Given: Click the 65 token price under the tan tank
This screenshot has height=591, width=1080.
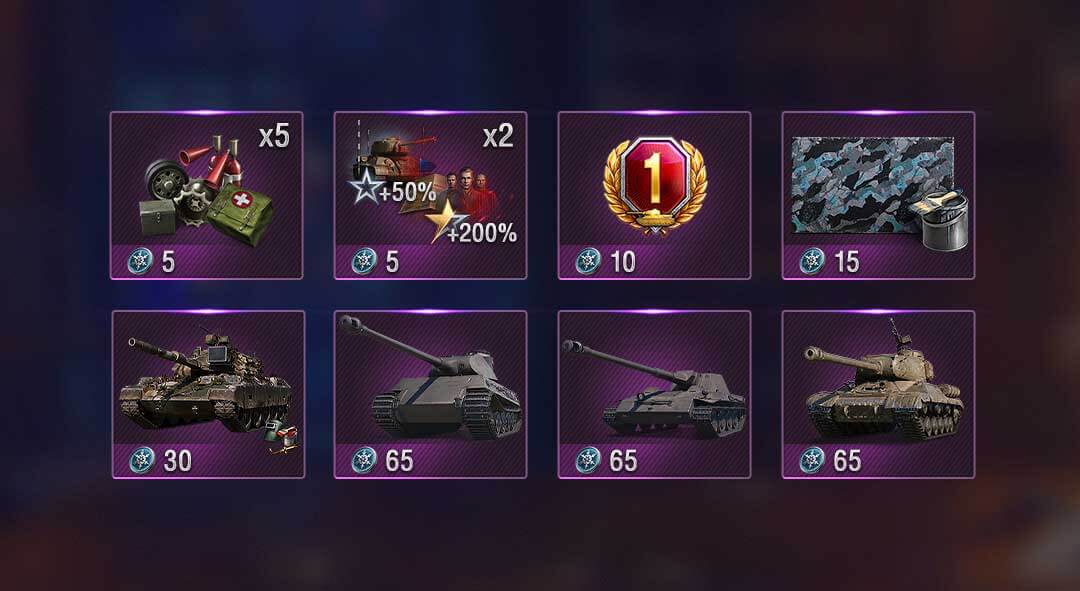Looking at the screenshot, I should tap(847, 461).
